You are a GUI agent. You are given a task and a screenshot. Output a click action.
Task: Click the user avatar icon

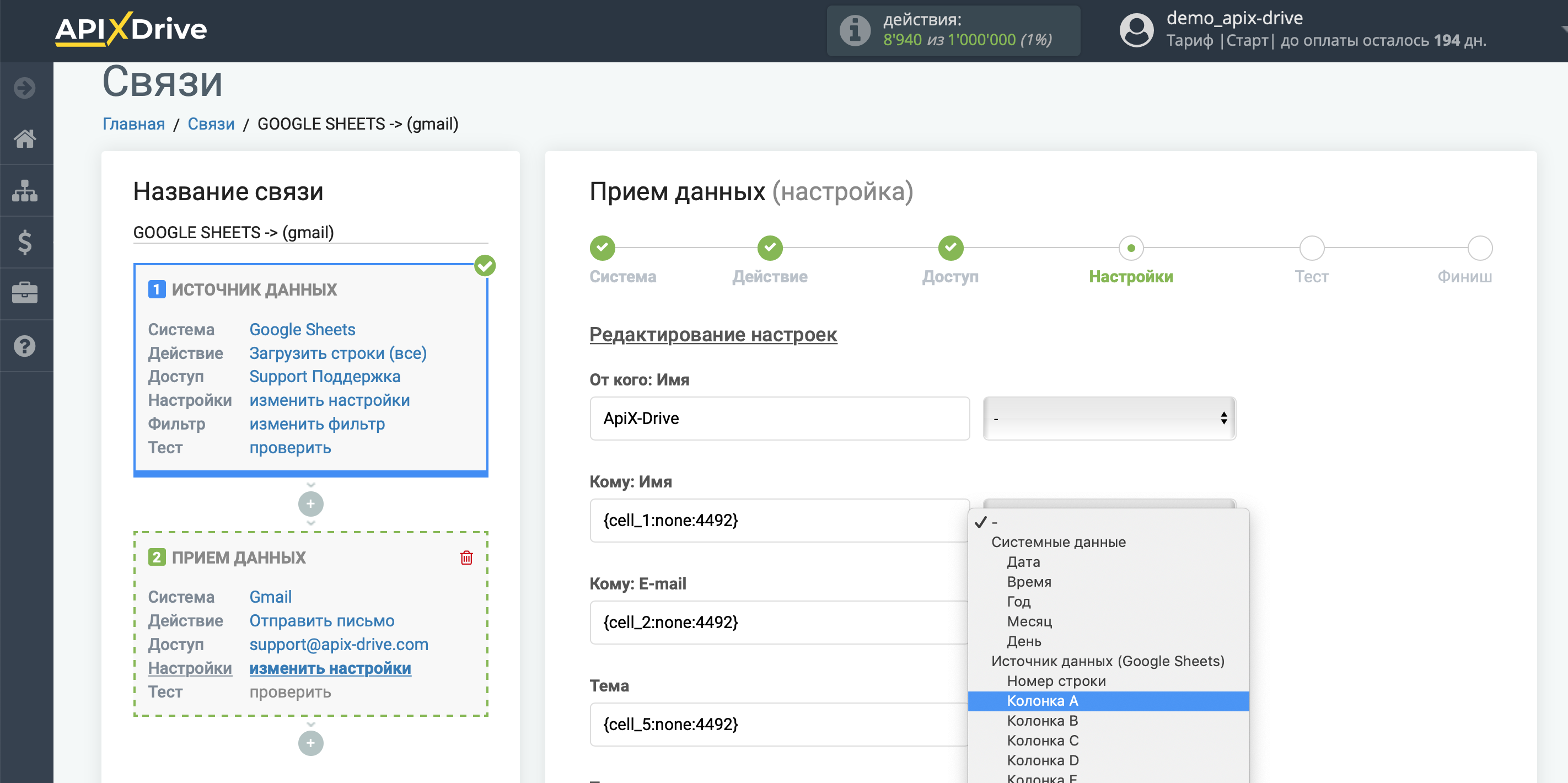click(1136, 30)
